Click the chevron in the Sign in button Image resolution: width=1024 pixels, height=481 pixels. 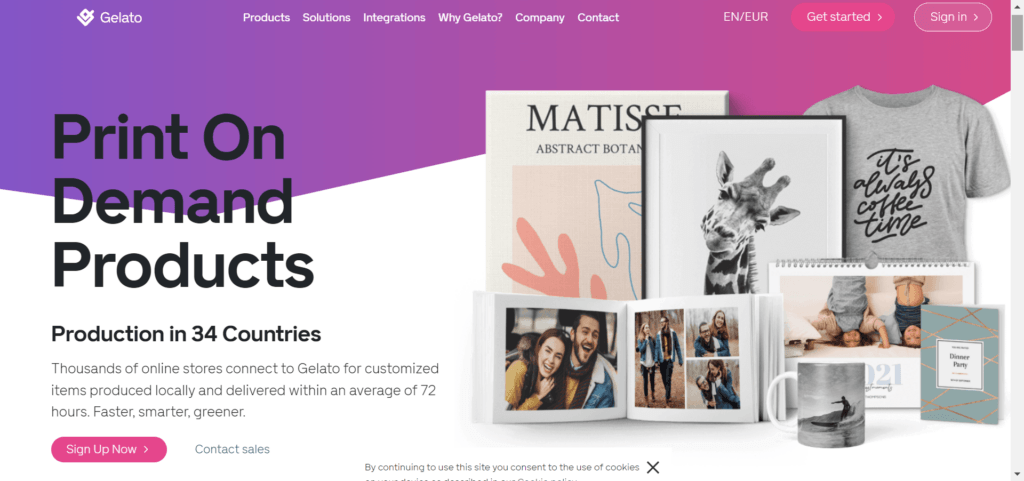[x=976, y=18]
